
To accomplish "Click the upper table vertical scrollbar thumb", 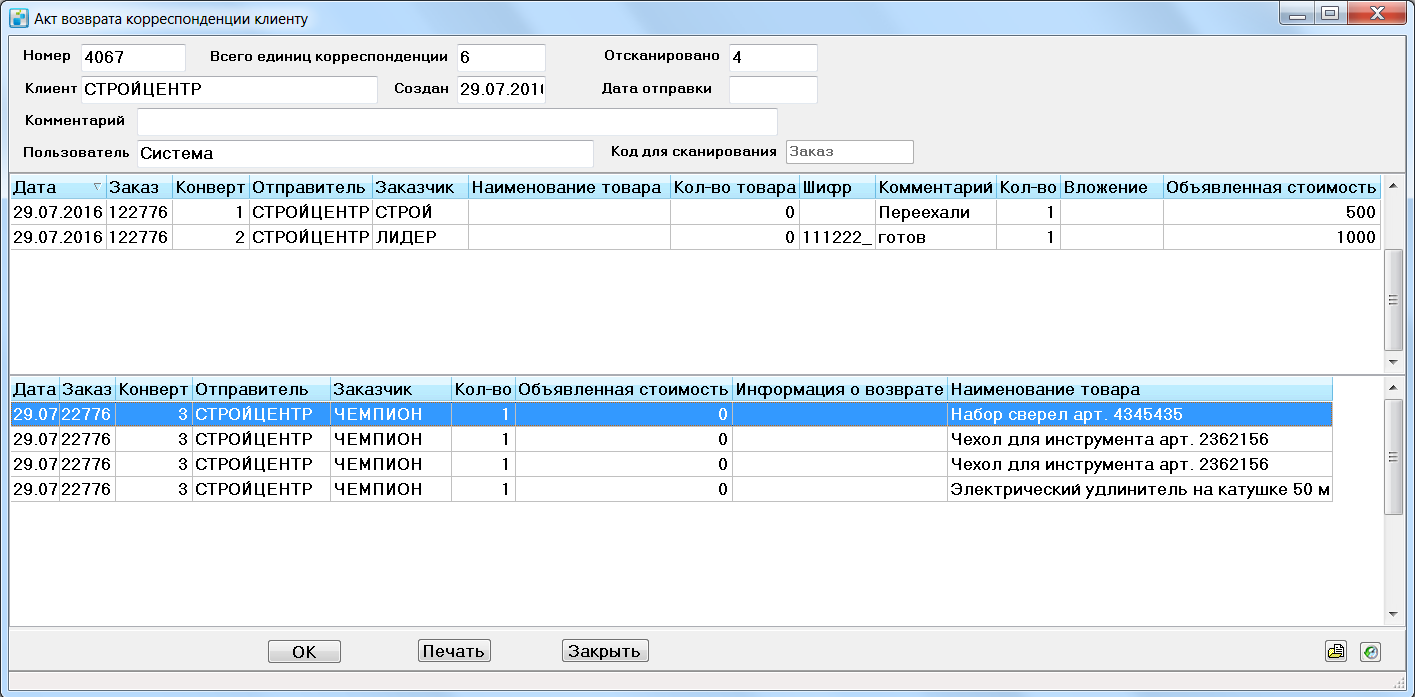I will pyautogui.click(x=1394, y=299).
